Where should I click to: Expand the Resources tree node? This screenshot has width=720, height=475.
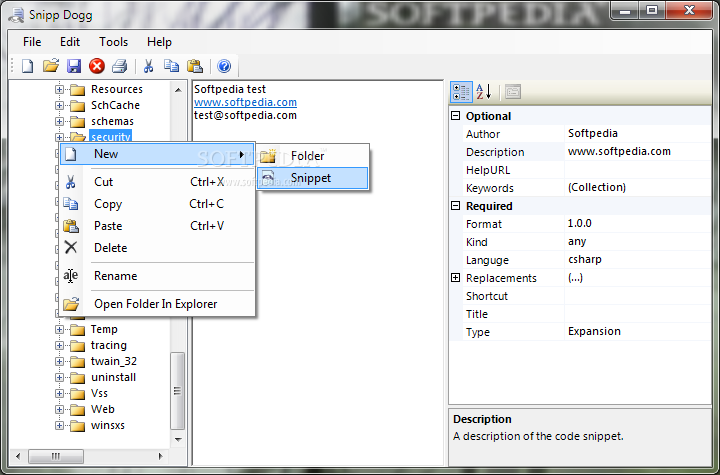[59, 89]
